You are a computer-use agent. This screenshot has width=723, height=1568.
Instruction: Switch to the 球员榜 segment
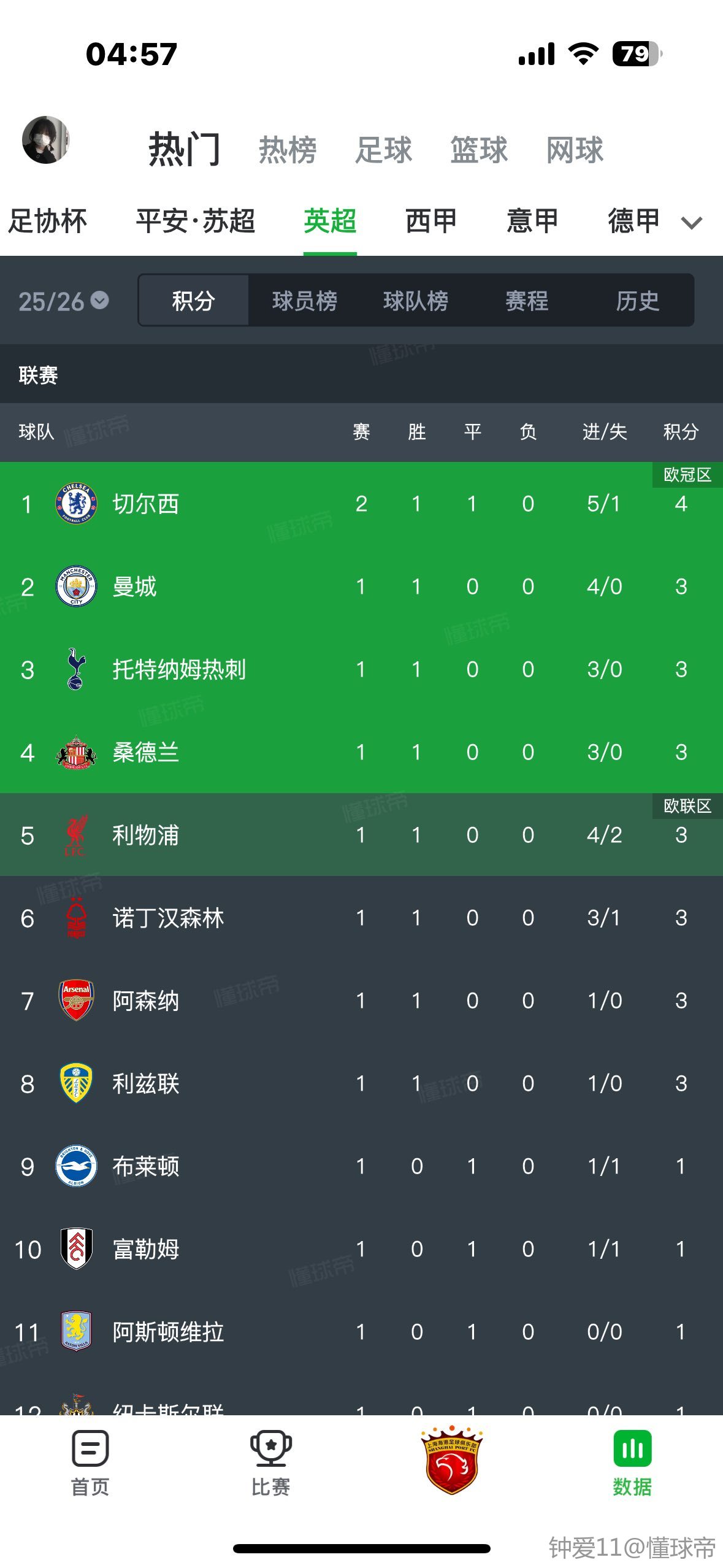(305, 301)
